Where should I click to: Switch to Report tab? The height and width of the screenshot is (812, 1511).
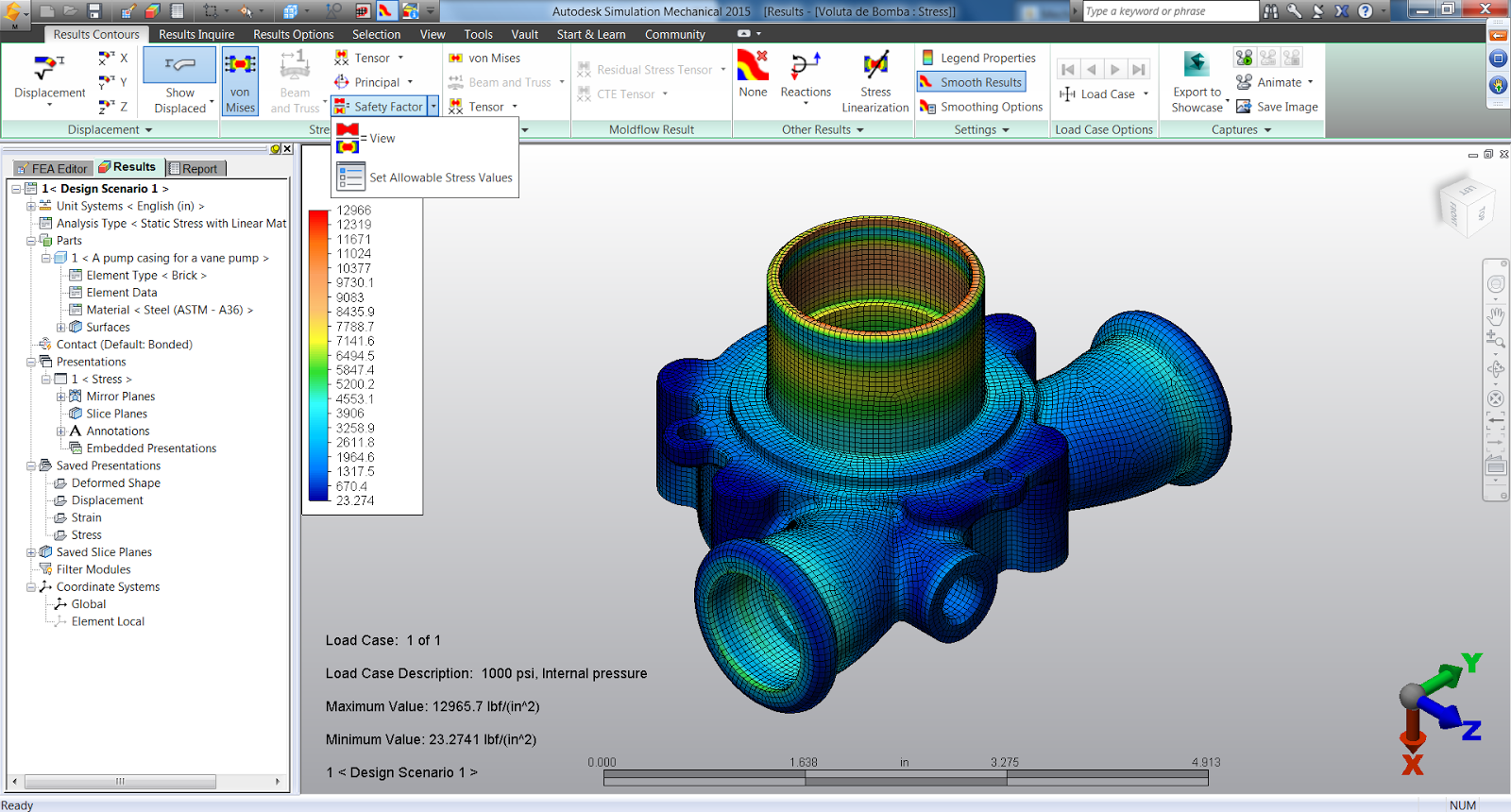[x=195, y=168]
